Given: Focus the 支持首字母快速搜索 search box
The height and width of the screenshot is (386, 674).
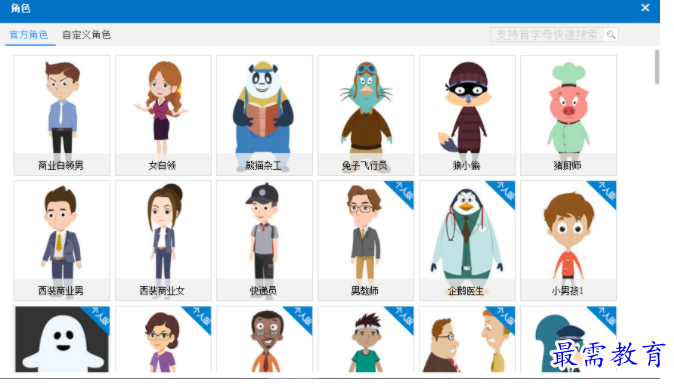Looking at the screenshot, I should click(547, 35).
